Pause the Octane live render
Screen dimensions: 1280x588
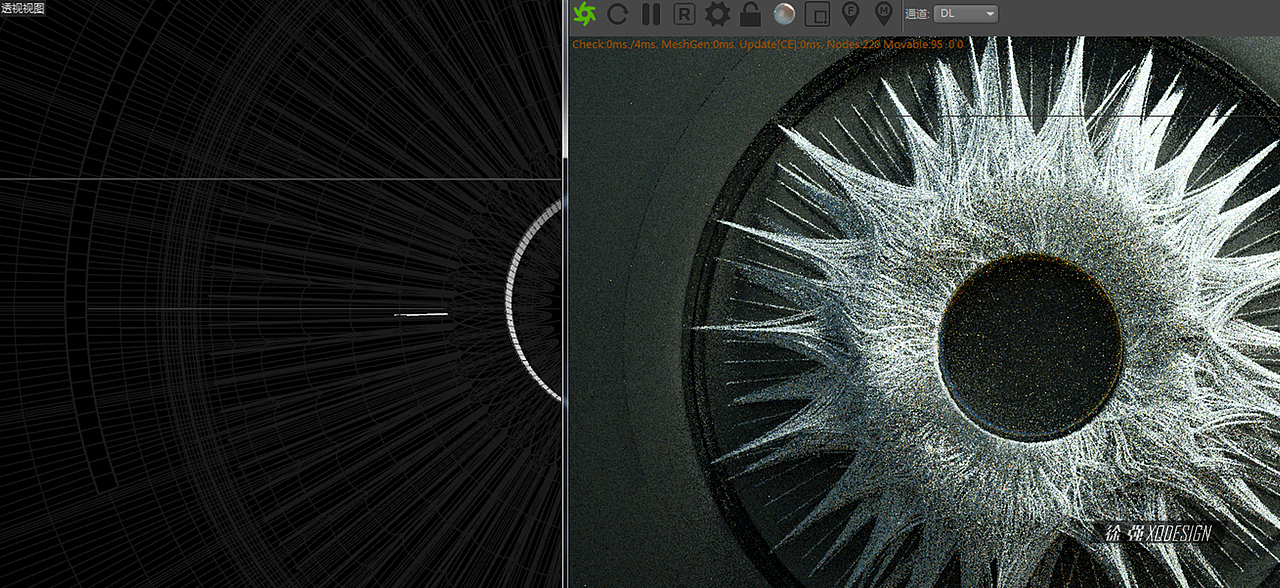651,14
